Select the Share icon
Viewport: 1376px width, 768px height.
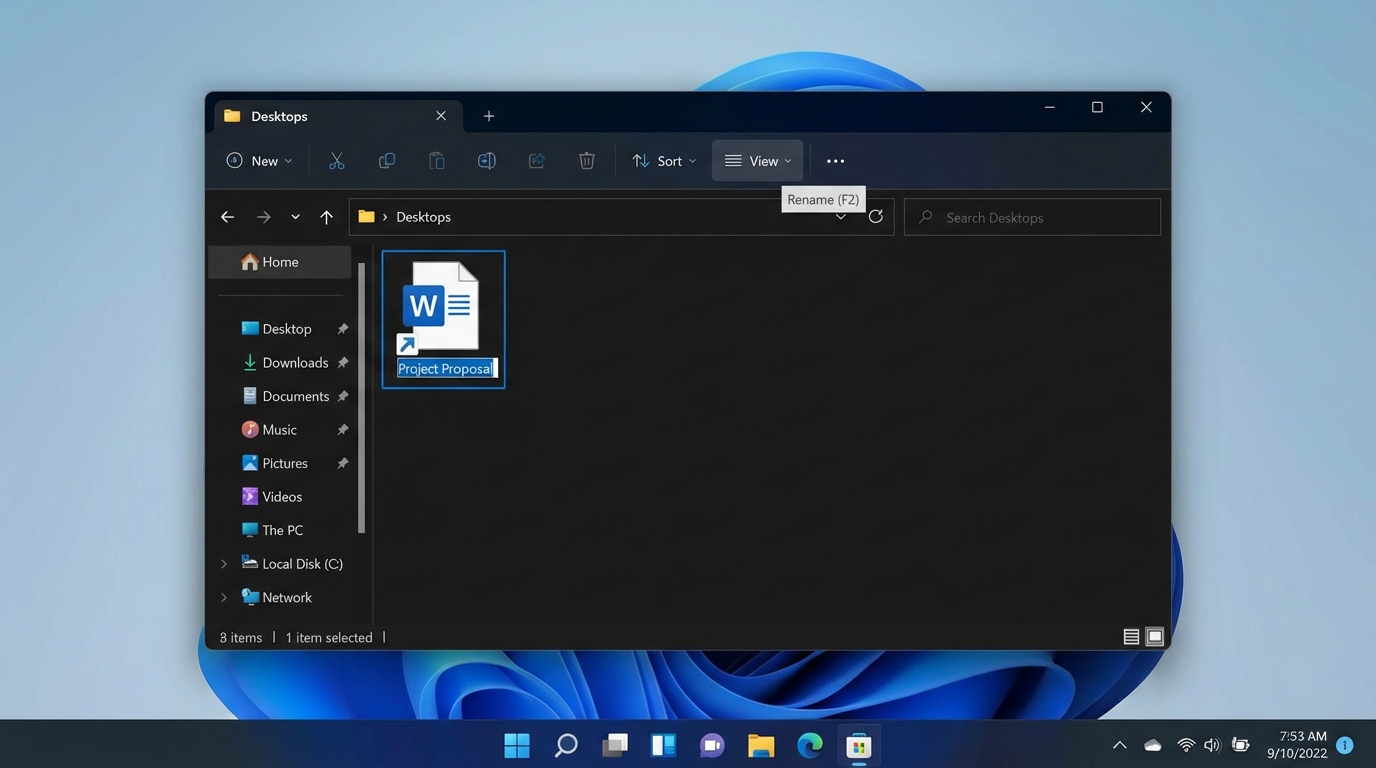[x=536, y=160]
